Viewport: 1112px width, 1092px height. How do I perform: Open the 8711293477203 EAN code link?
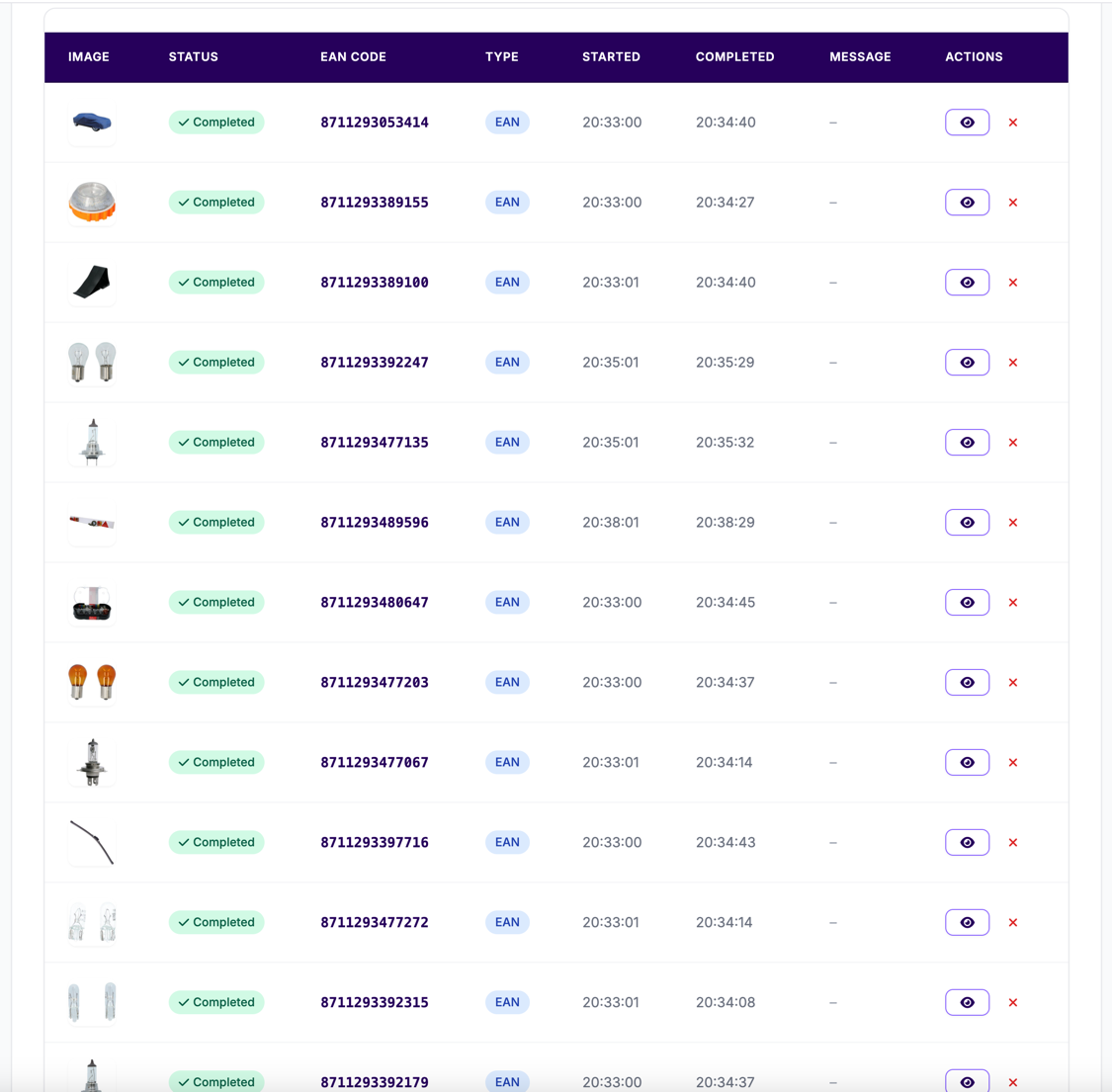point(374,682)
